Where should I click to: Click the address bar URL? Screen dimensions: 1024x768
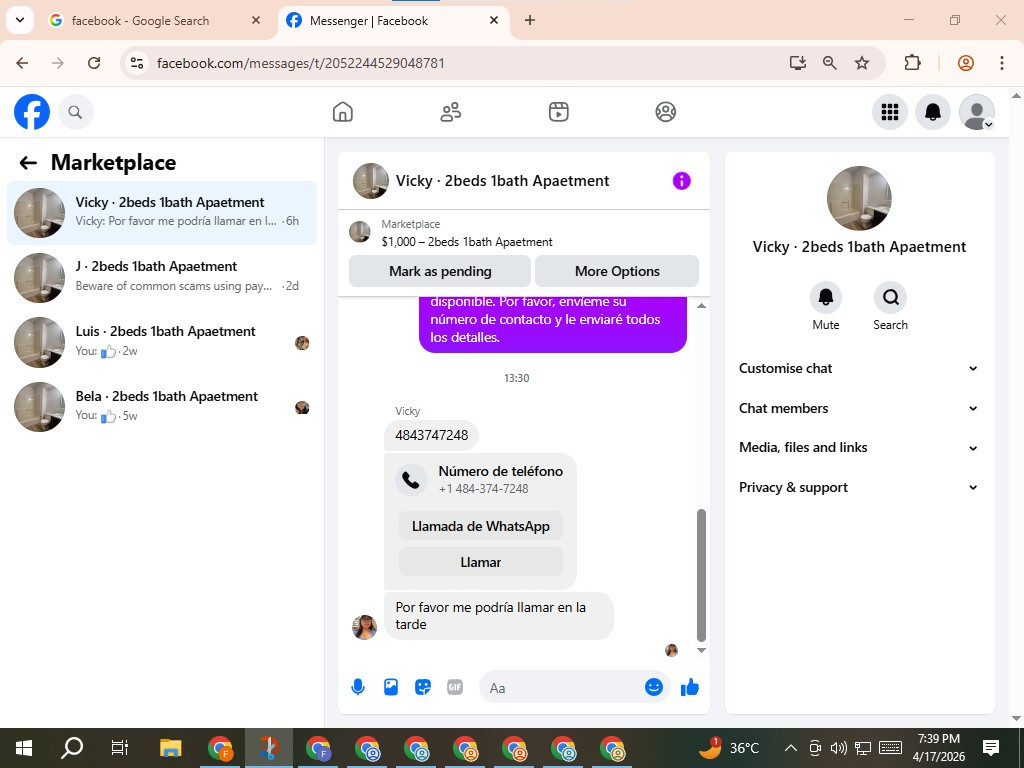pos(301,63)
